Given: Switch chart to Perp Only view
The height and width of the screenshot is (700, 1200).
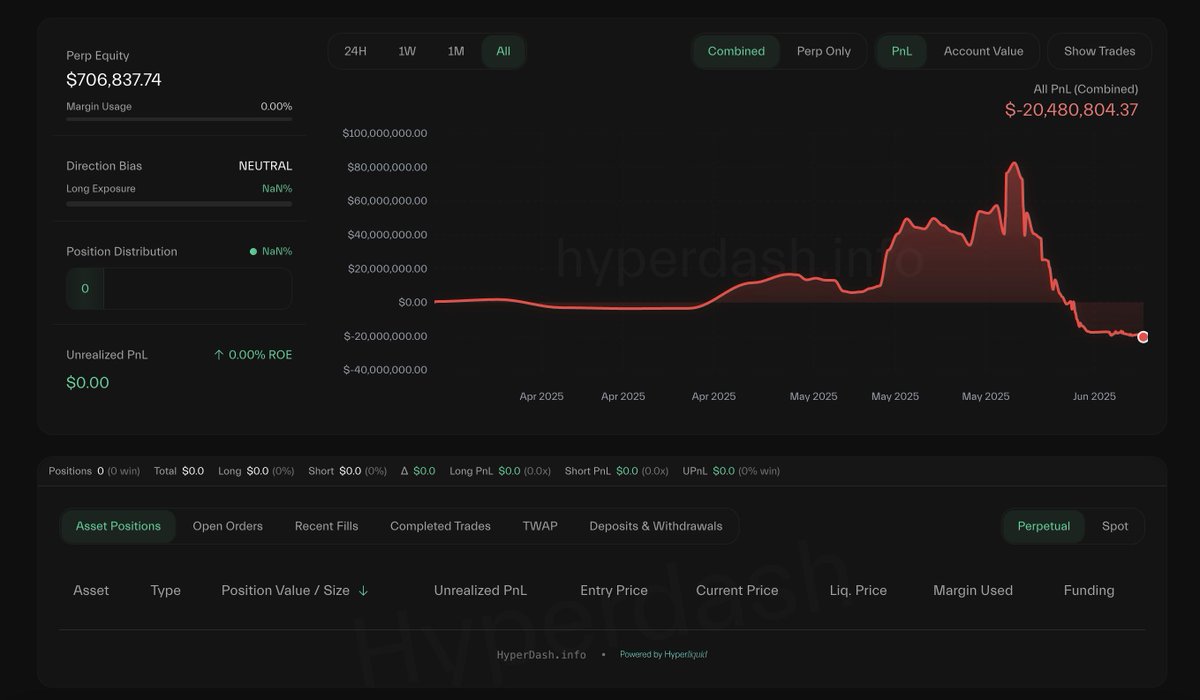Looking at the screenshot, I should point(824,51).
